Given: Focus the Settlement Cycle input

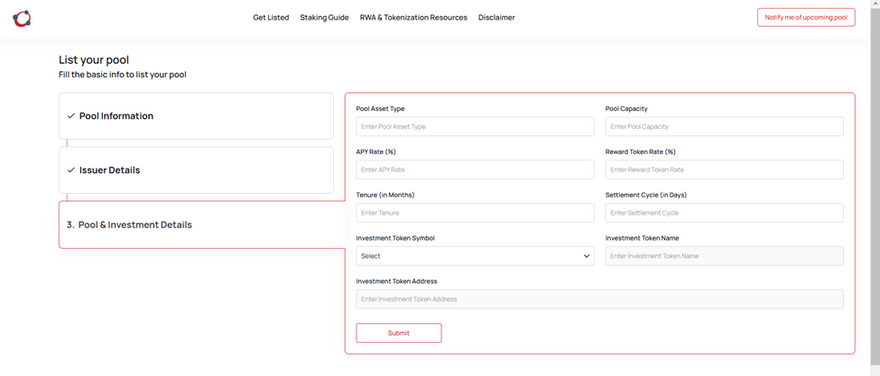Looking at the screenshot, I should pos(724,213).
